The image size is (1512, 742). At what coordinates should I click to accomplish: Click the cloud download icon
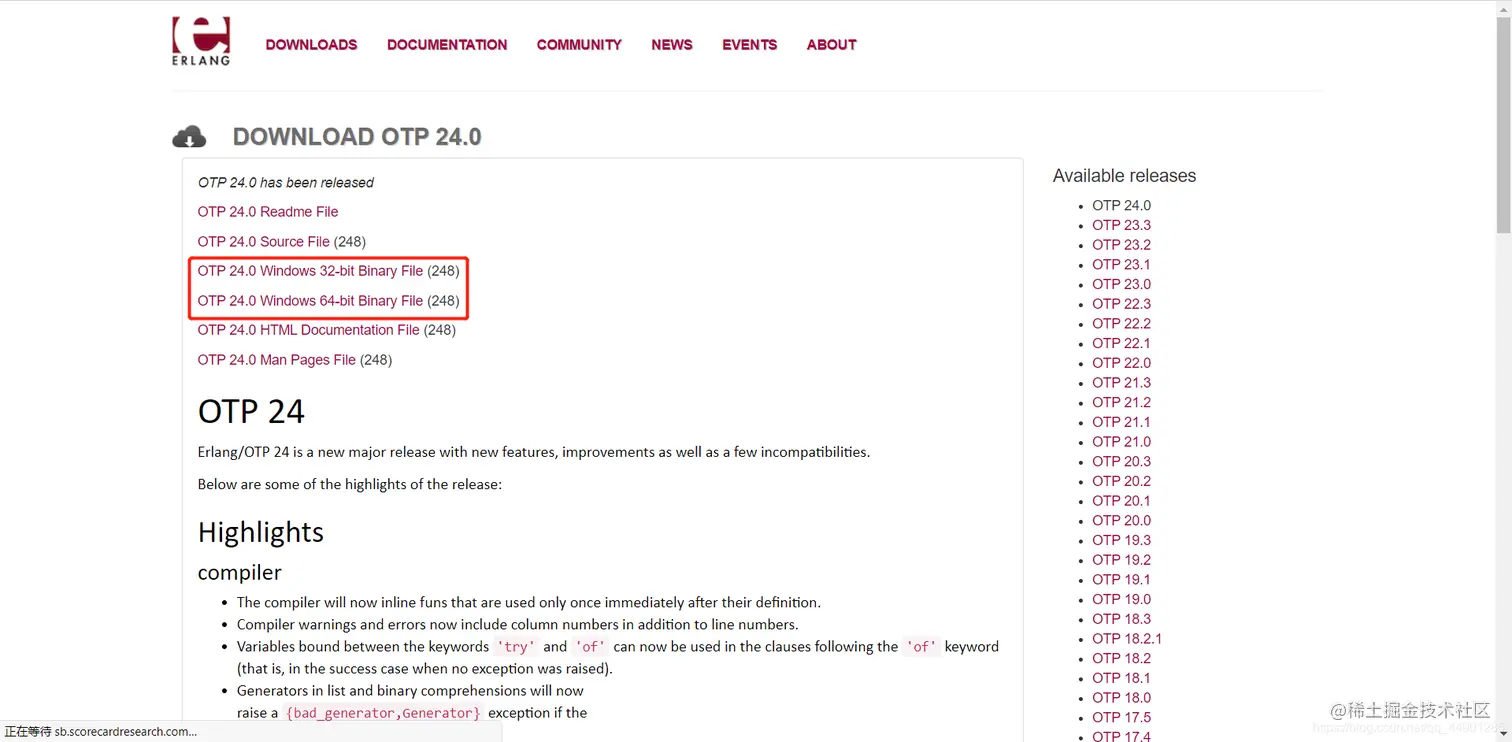point(189,137)
